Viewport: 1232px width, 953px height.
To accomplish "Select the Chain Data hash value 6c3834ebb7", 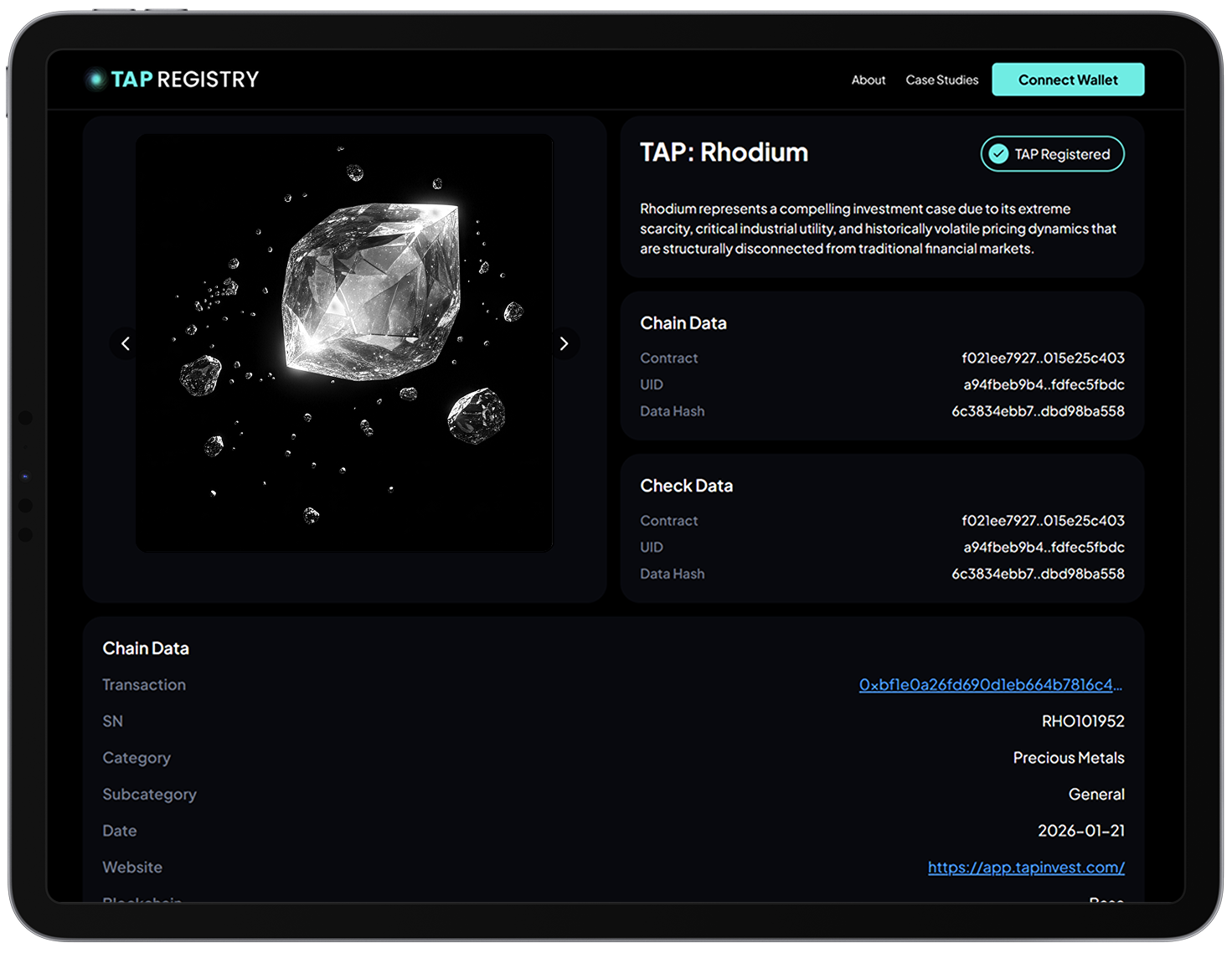I will coord(1038,412).
